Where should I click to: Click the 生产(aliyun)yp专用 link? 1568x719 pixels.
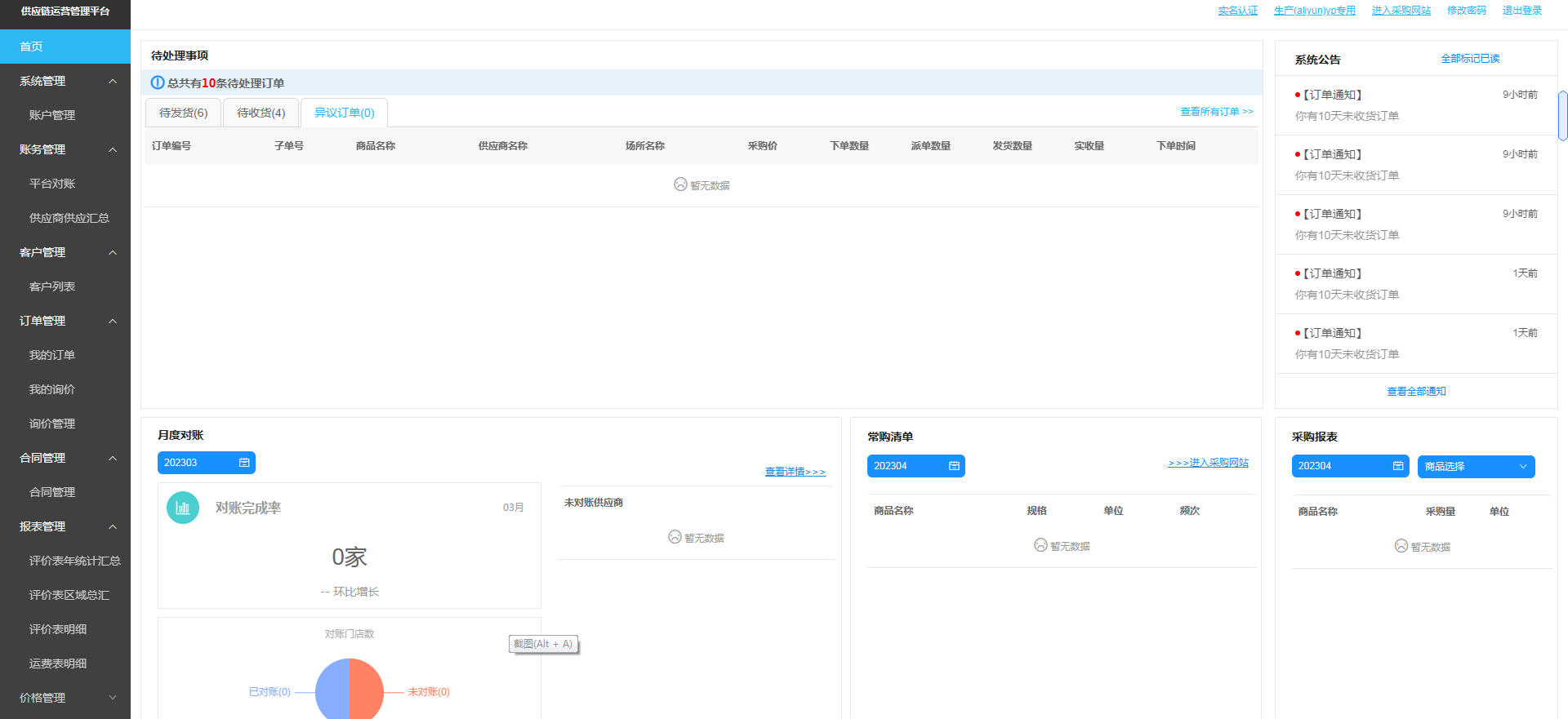1314,11
